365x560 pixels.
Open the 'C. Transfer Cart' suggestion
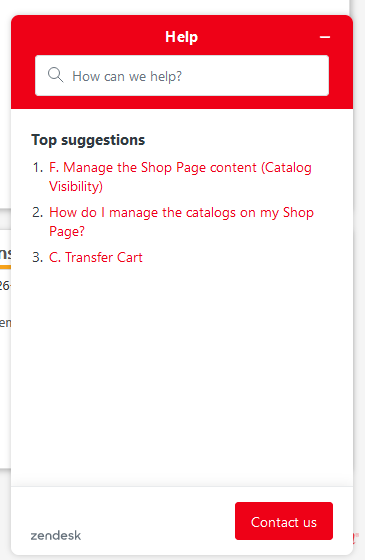(x=96, y=258)
